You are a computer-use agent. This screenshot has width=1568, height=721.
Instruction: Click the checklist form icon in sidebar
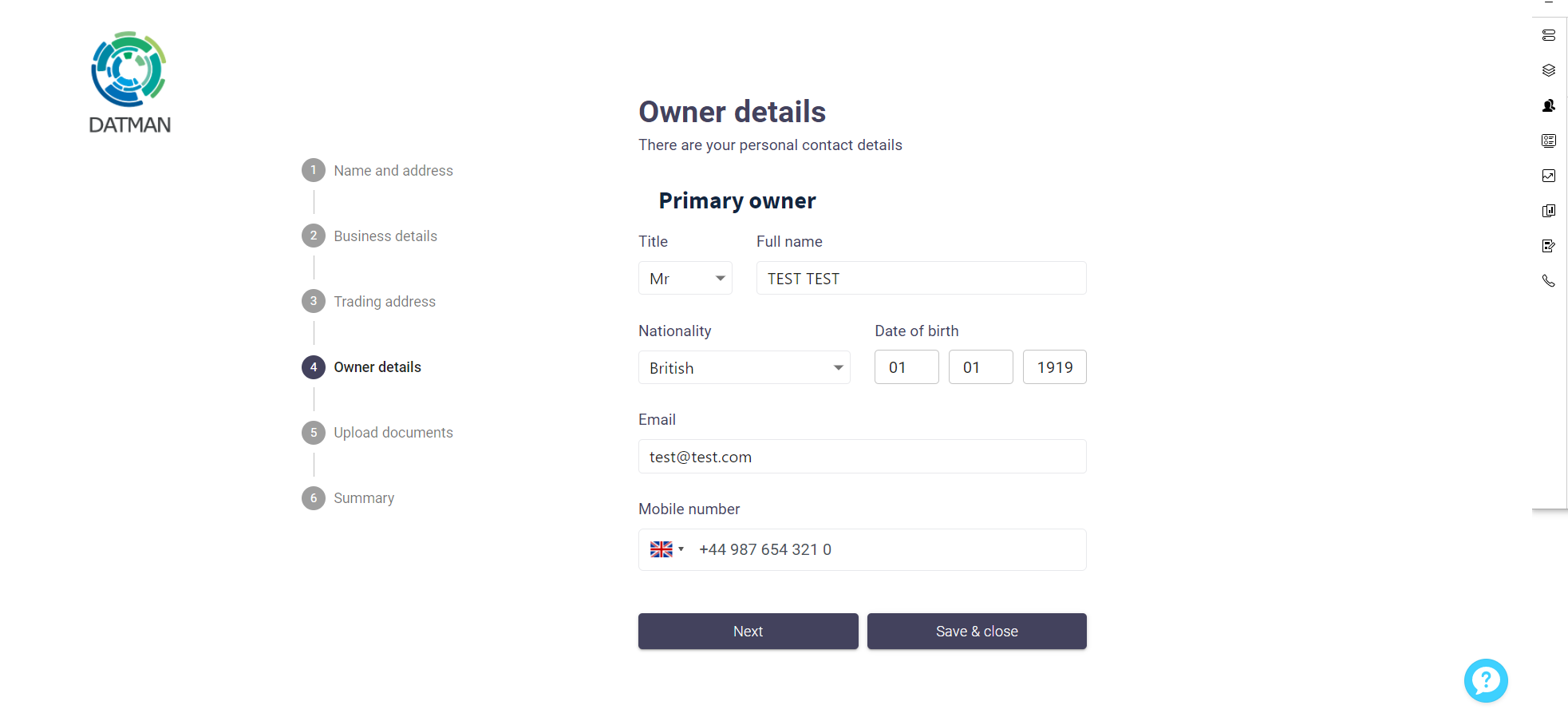pyautogui.click(x=1549, y=141)
